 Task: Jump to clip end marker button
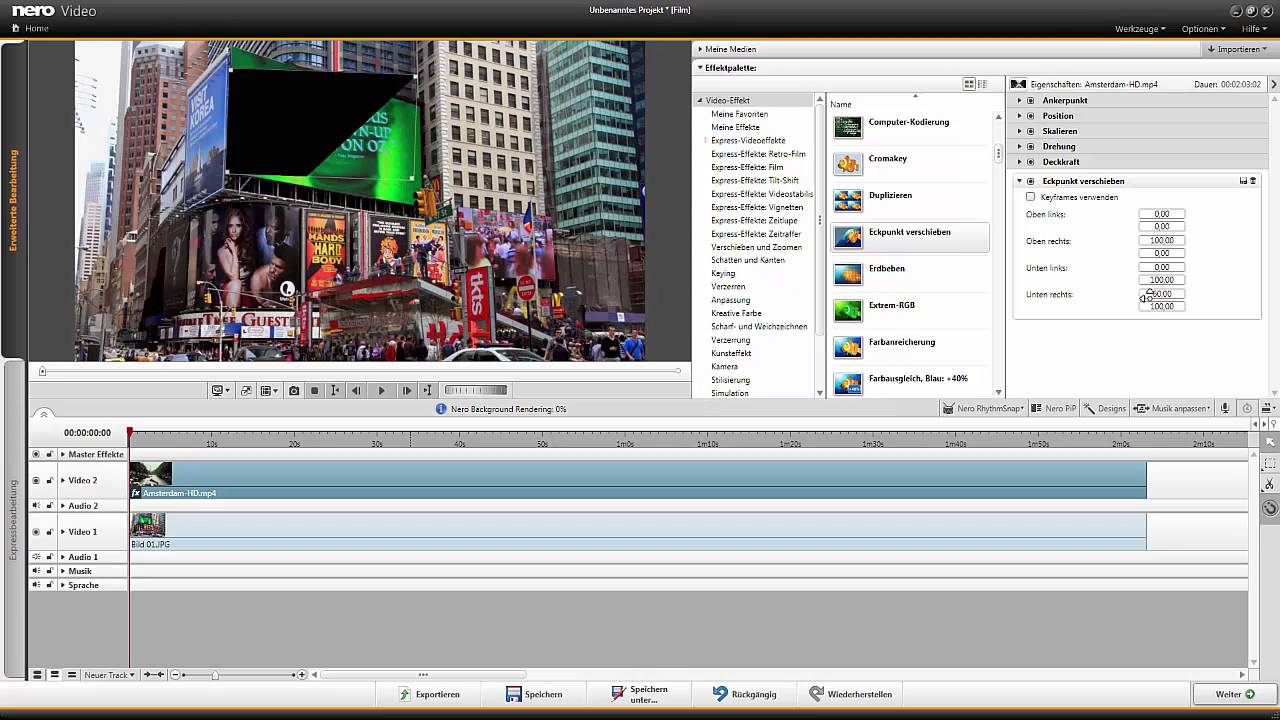(427, 391)
